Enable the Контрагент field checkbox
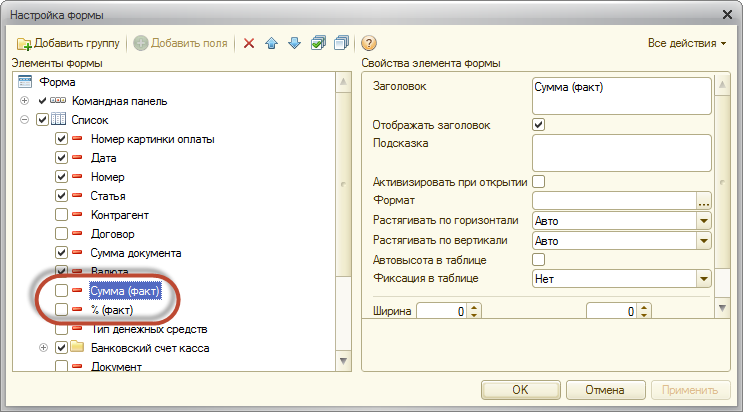 61,215
